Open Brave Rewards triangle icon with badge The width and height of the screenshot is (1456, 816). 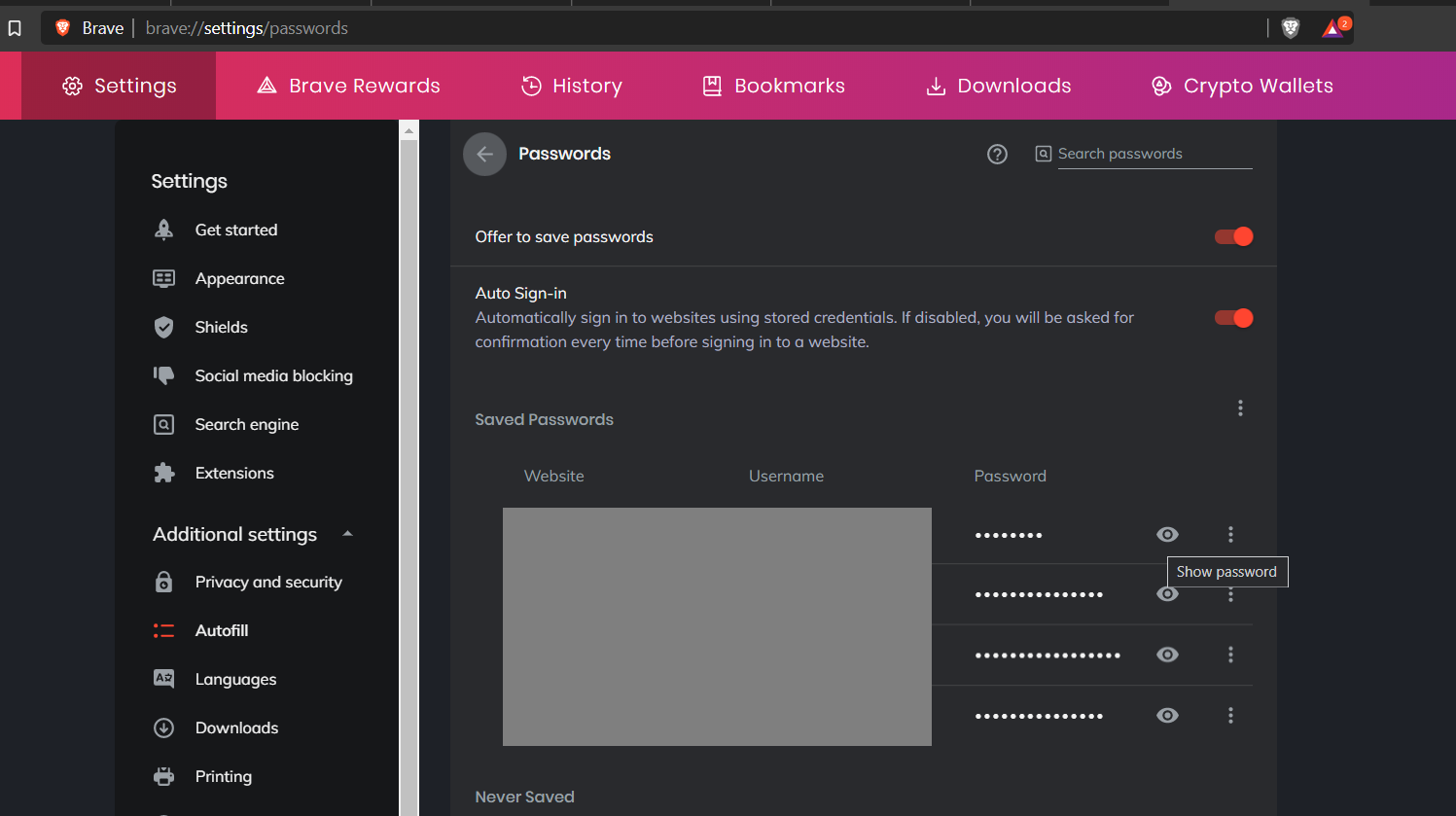(1335, 27)
